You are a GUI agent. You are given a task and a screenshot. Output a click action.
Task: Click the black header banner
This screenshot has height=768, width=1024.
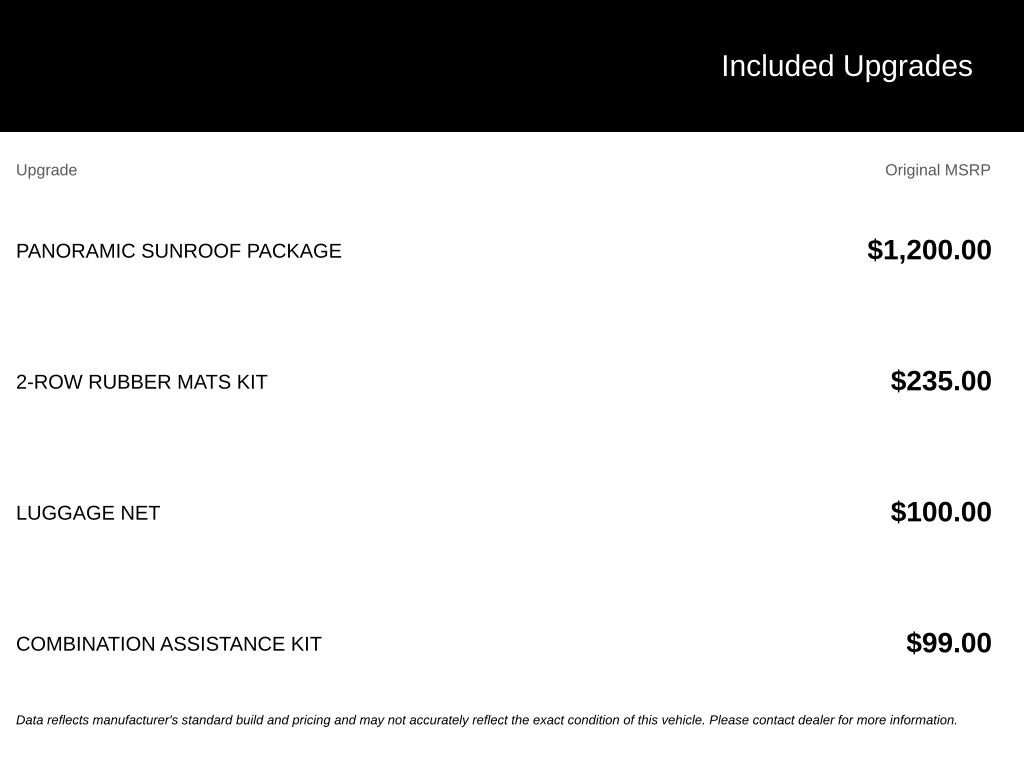tap(512, 66)
